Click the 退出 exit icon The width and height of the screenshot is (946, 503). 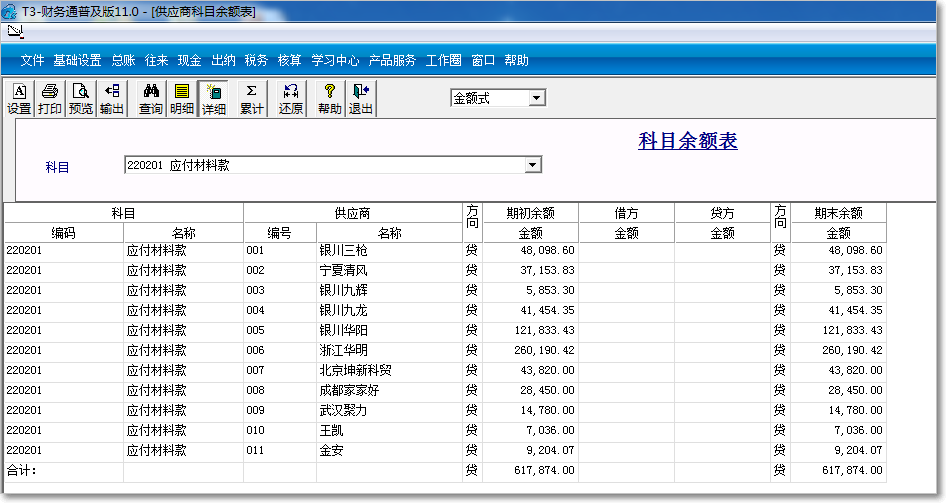coord(360,99)
